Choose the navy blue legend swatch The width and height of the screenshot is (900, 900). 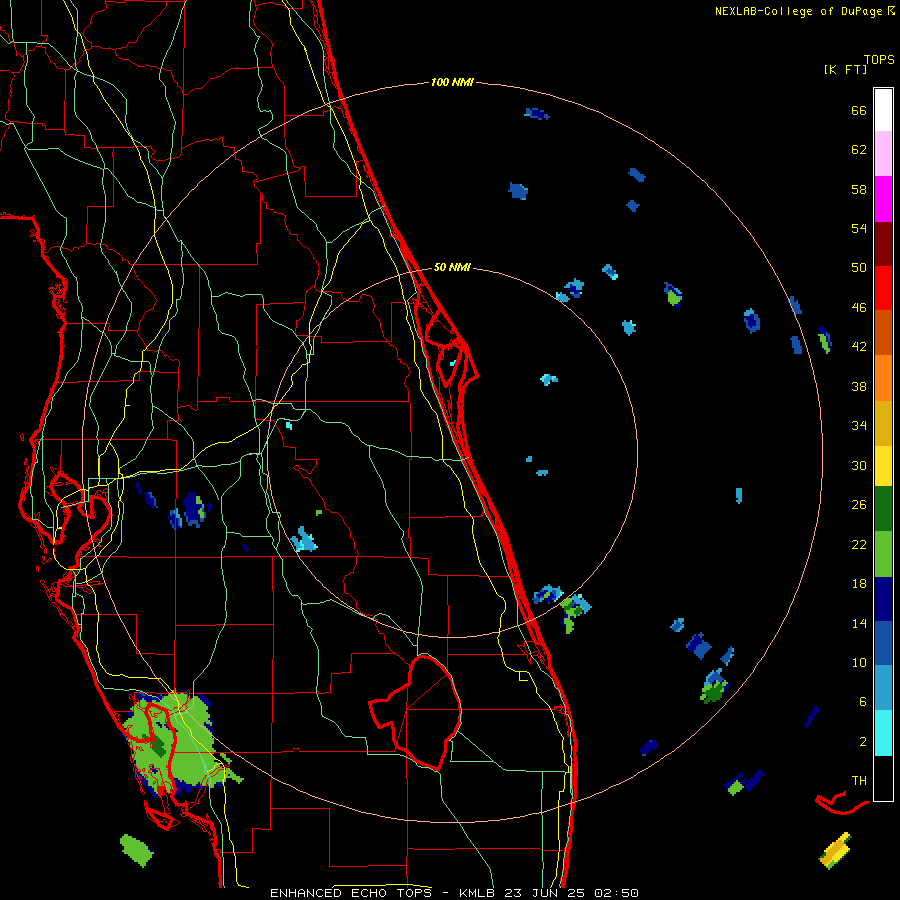pyautogui.click(x=883, y=599)
